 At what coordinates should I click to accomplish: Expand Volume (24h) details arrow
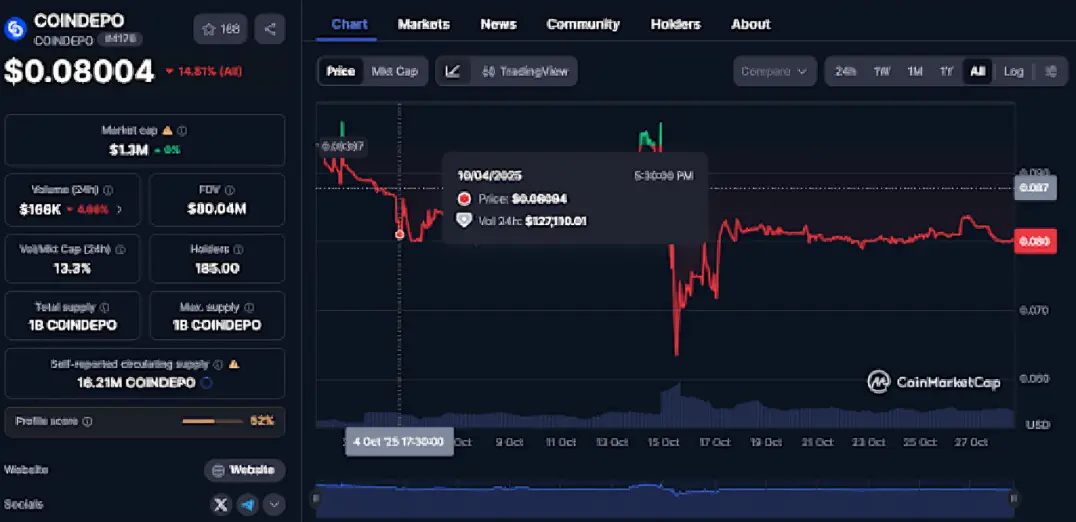(120, 209)
